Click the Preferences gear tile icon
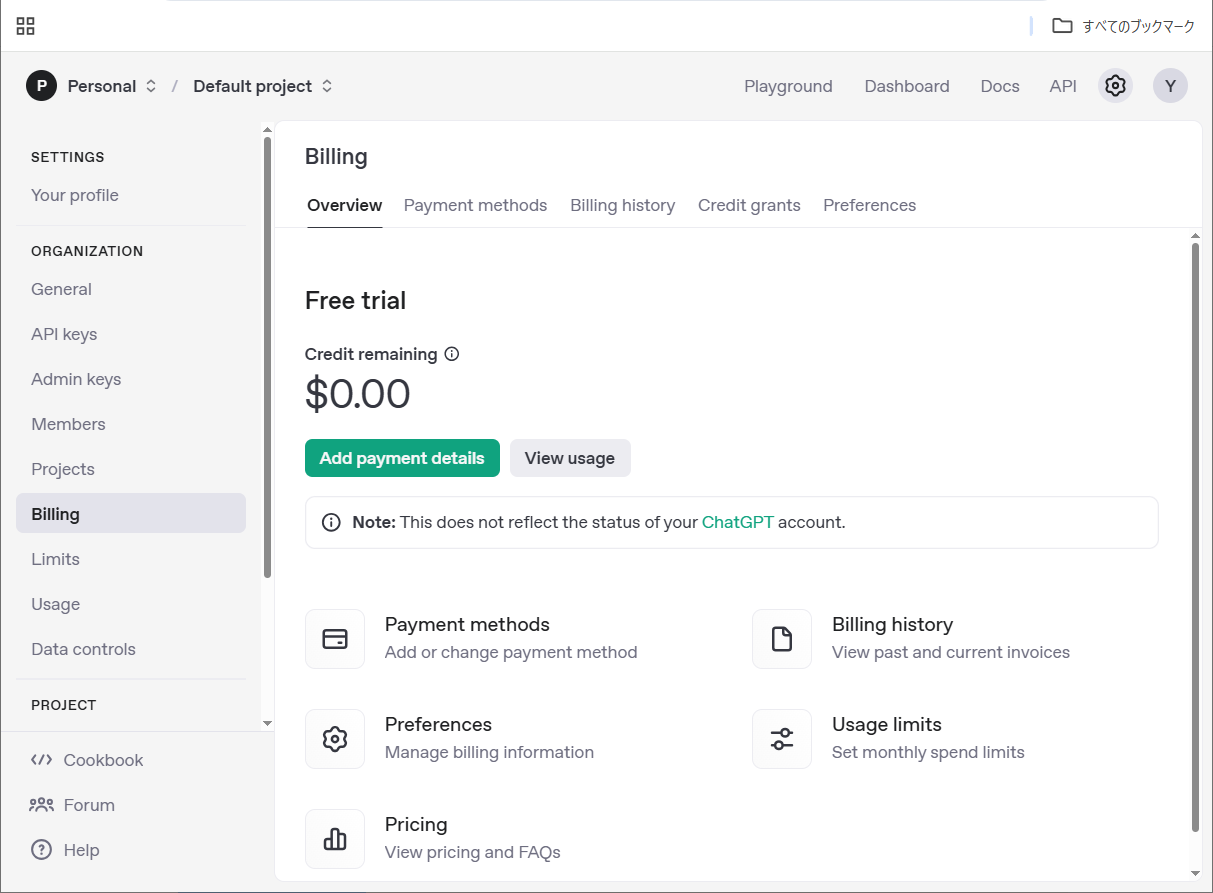The width and height of the screenshot is (1213, 893). (335, 739)
